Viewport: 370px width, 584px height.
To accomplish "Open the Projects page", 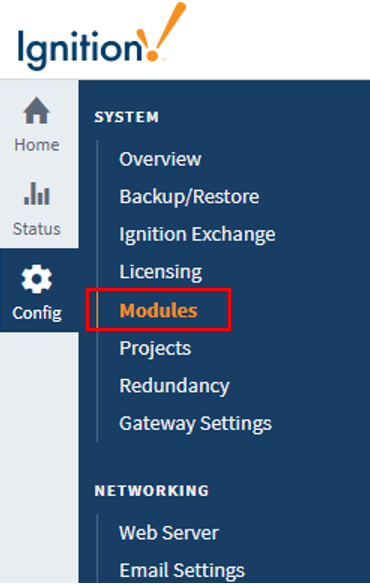I will [x=155, y=349].
